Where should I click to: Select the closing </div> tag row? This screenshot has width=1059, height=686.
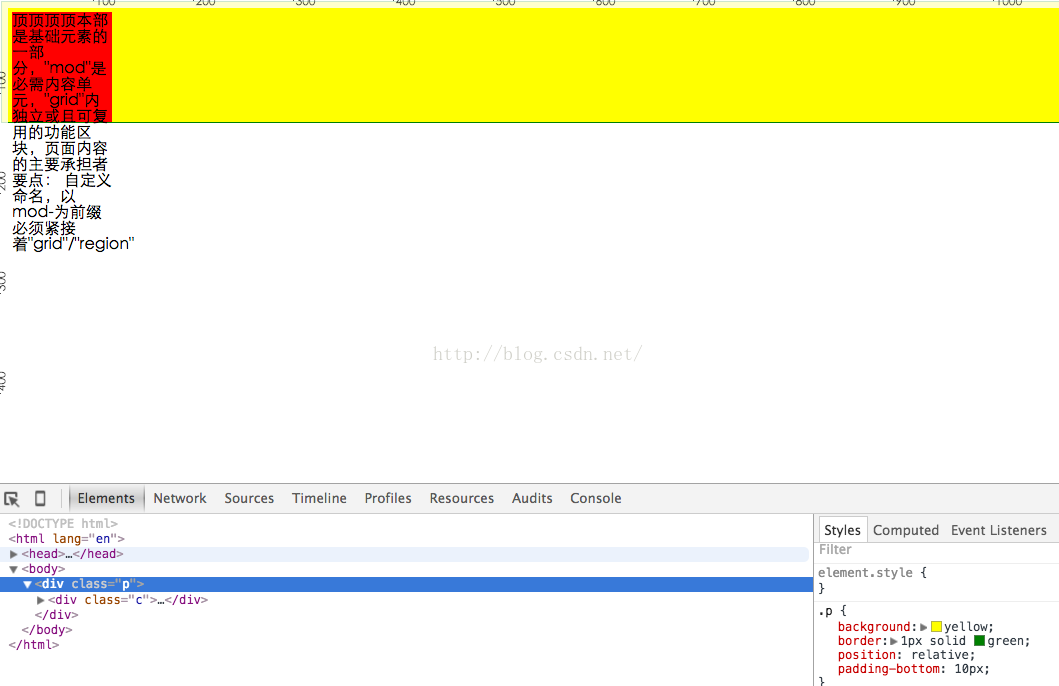point(57,614)
